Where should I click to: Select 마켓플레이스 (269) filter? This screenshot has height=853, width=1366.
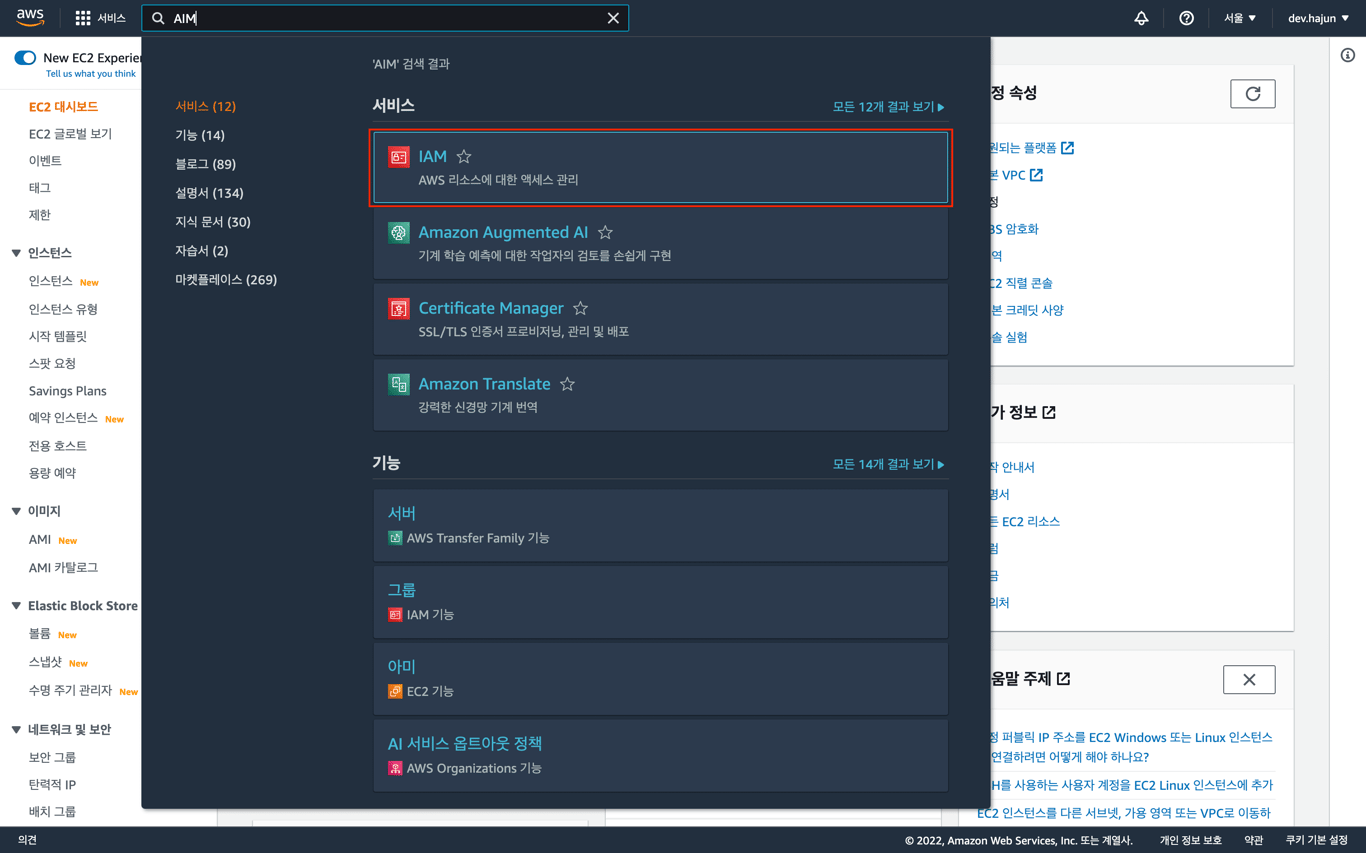226,280
